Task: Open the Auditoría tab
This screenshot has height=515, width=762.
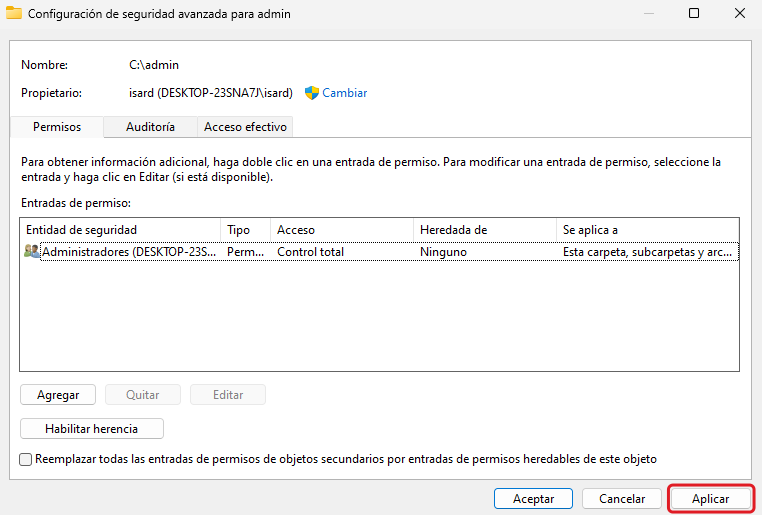Action: pyautogui.click(x=150, y=127)
